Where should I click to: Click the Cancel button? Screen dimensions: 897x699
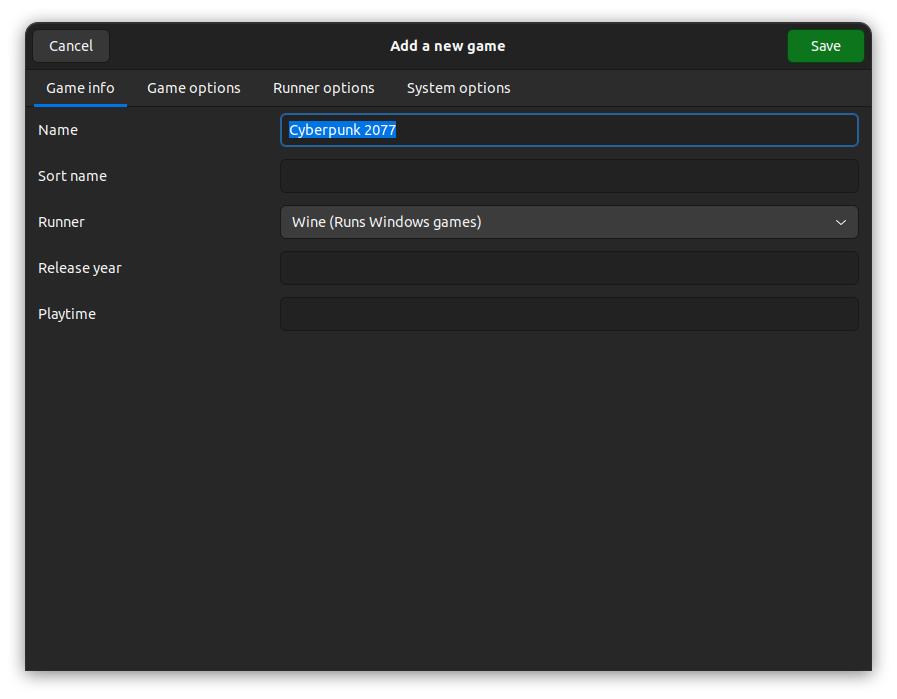(x=71, y=46)
